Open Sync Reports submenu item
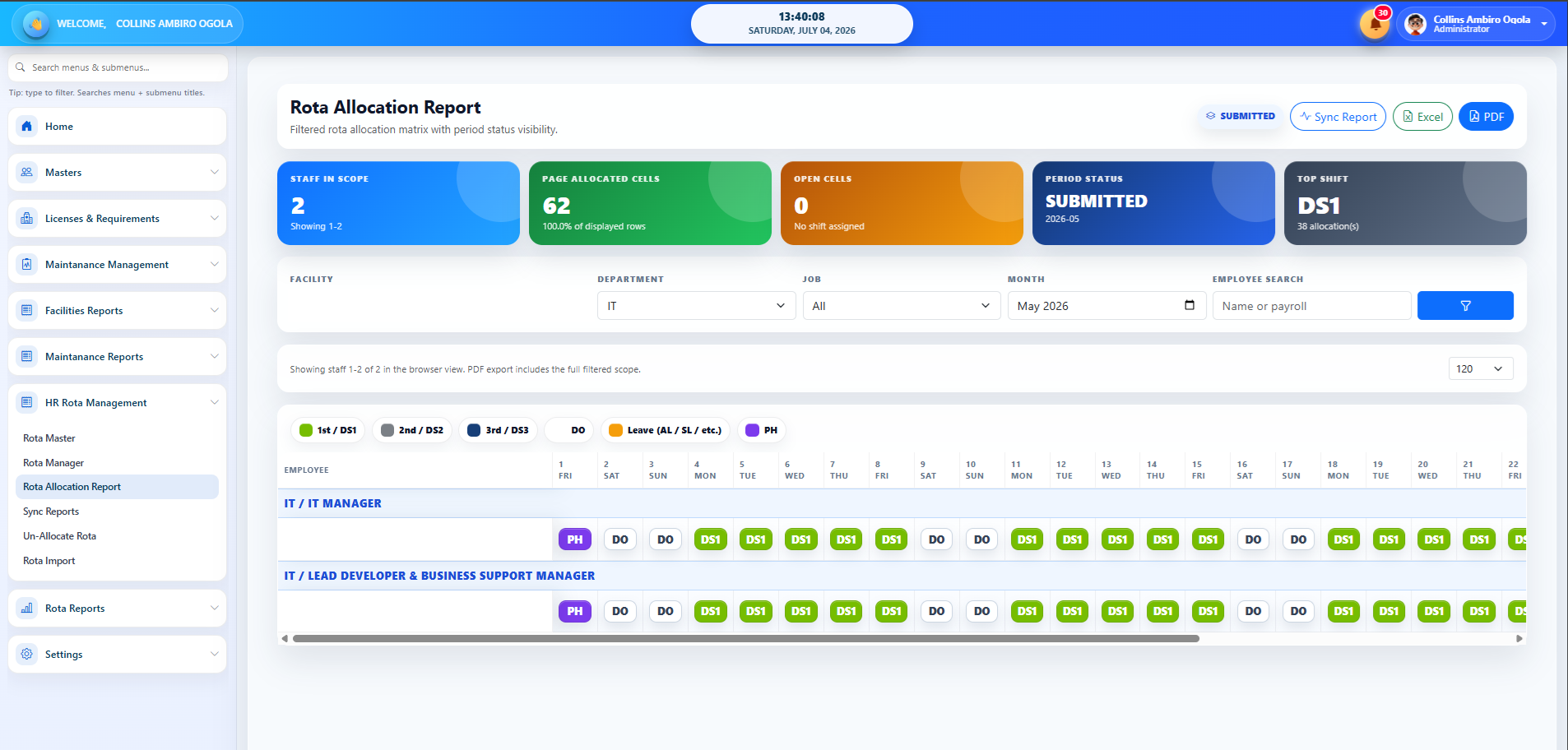This screenshot has width=1568, height=750. click(x=51, y=512)
